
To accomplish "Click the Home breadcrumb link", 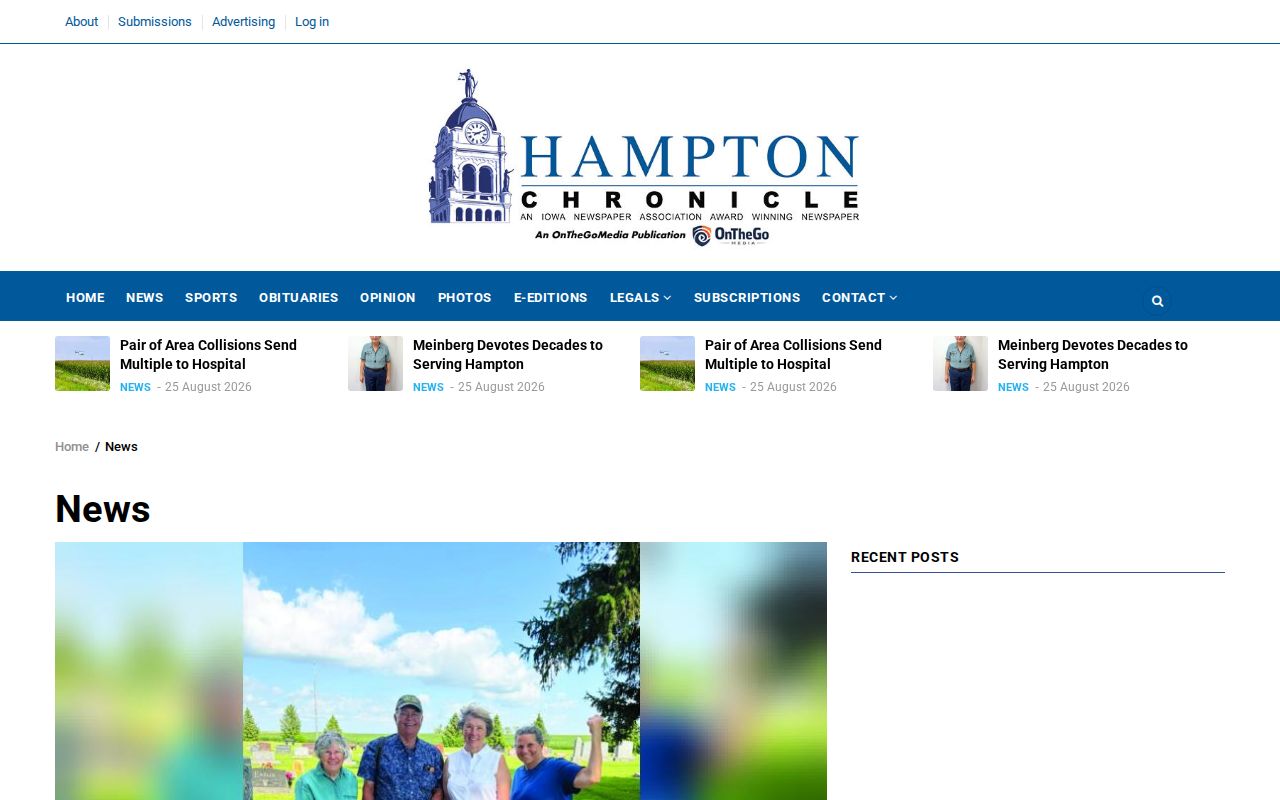I will [72, 447].
